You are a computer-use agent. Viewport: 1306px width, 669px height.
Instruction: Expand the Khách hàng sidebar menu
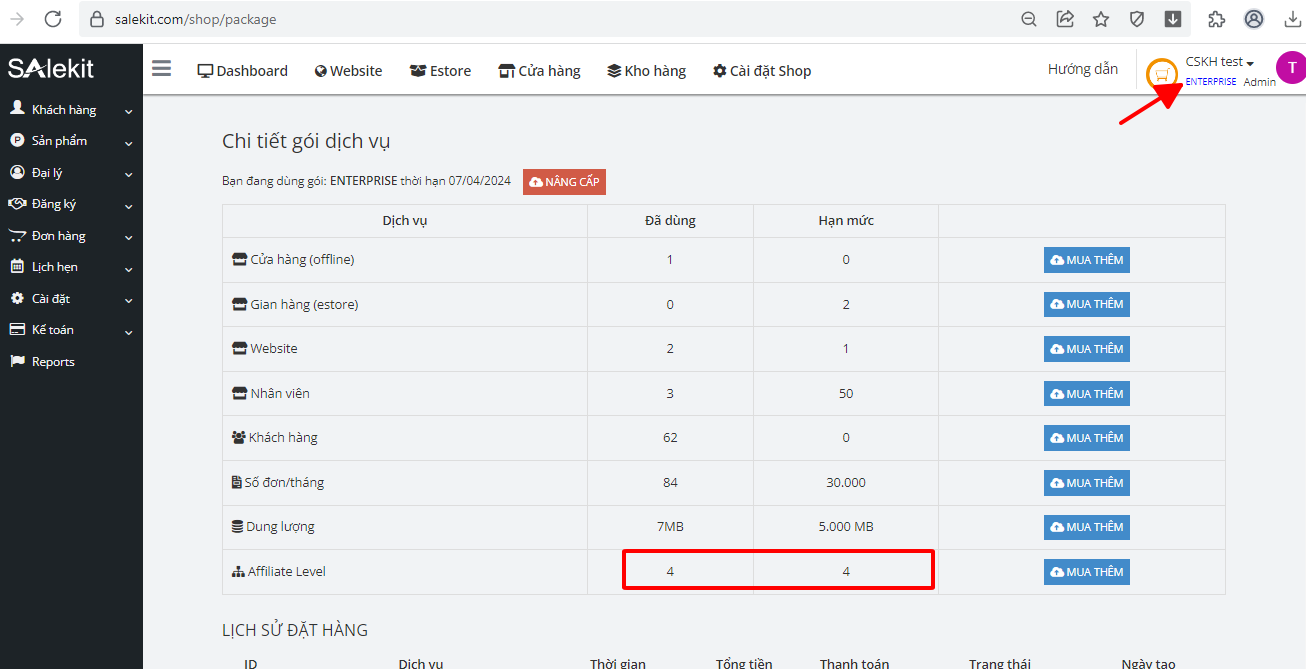pos(70,110)
